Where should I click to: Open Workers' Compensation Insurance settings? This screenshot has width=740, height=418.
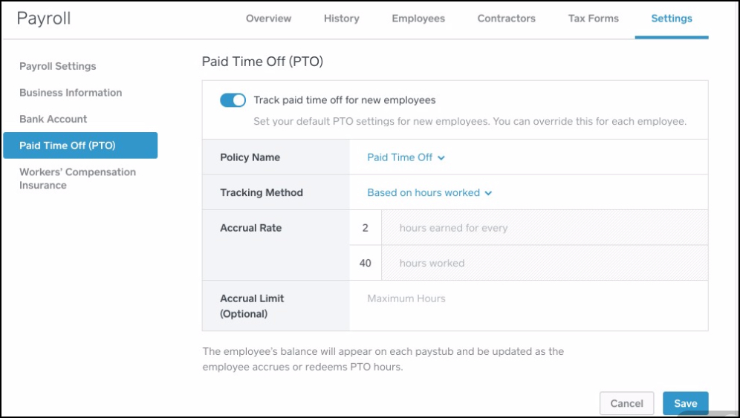[77, 178]
